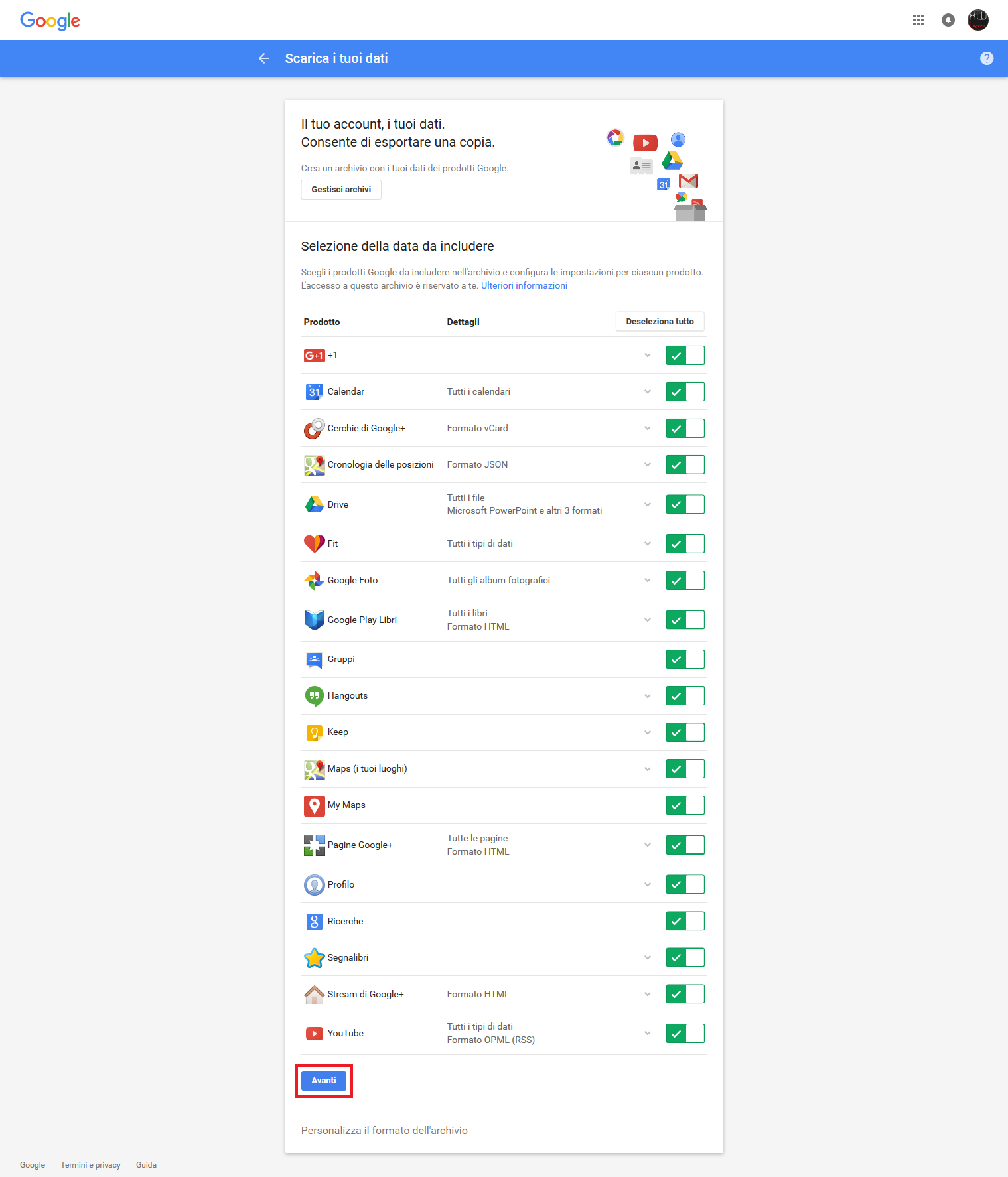This screenshot has width=1008, height=1177.
Task: Open the Google footer link
Action: (33, 1165)
